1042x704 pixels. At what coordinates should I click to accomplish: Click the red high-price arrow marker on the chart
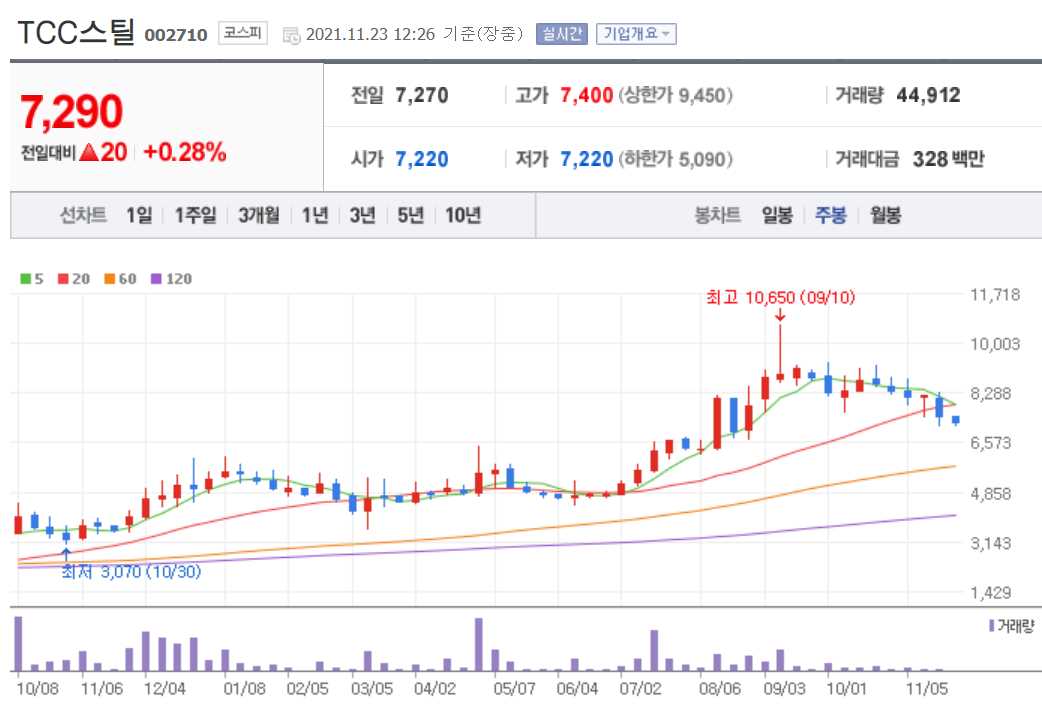(782, 316)
